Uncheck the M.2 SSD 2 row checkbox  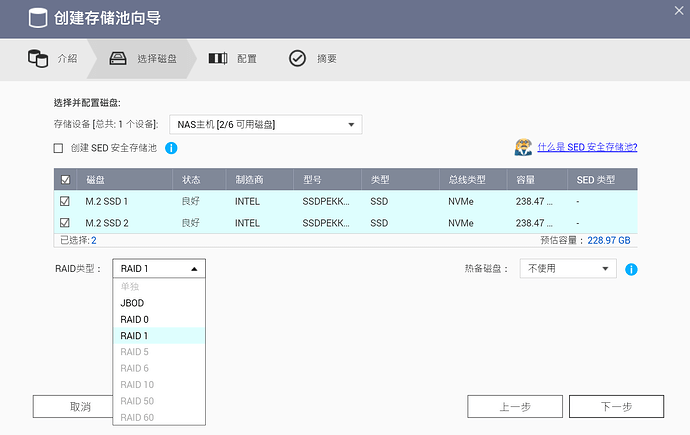tap(66, 222)
